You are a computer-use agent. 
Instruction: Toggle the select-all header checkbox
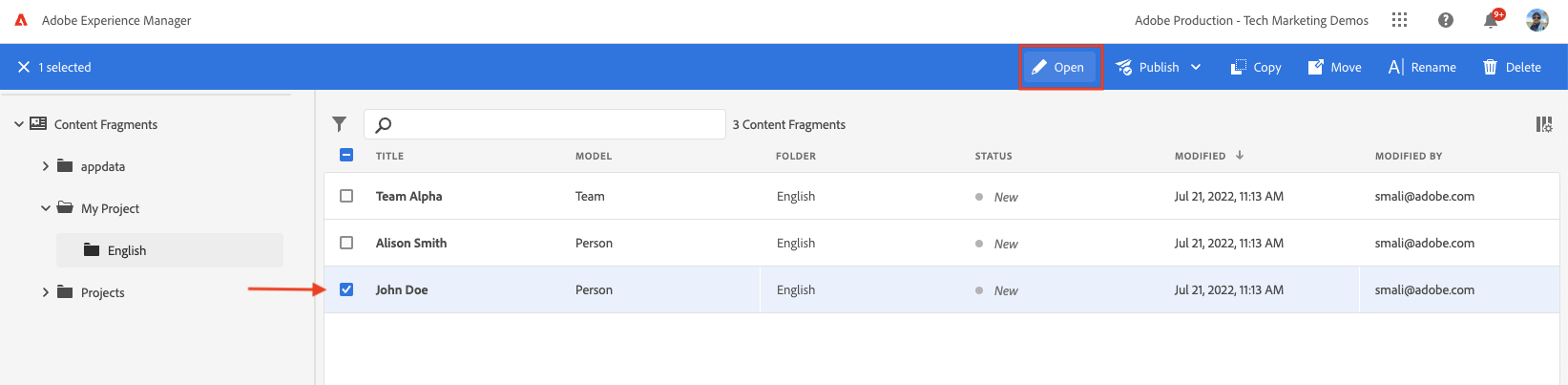[x=346, y=155]
